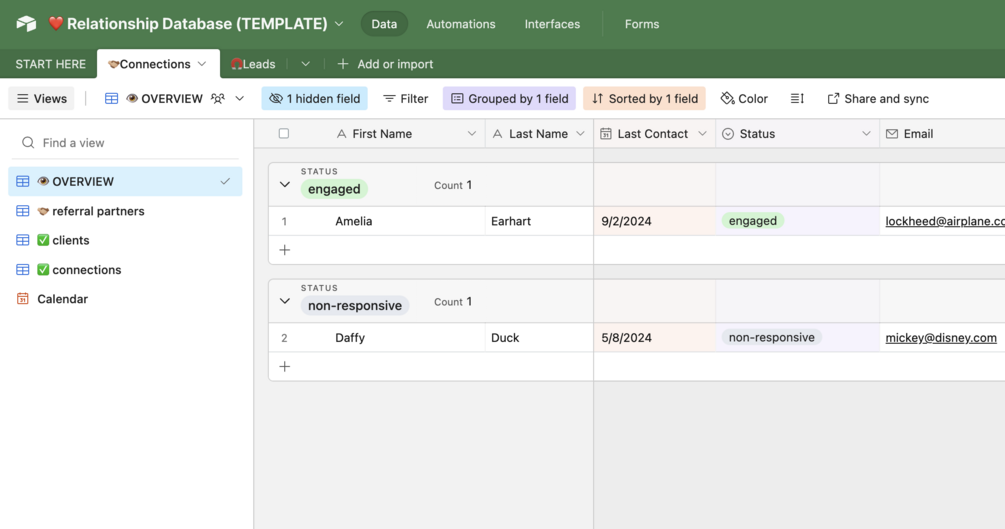Screen dimensions: 1005x529
Task: Open lockheed@airplane.com email link
Action: [x=944, y=221]
